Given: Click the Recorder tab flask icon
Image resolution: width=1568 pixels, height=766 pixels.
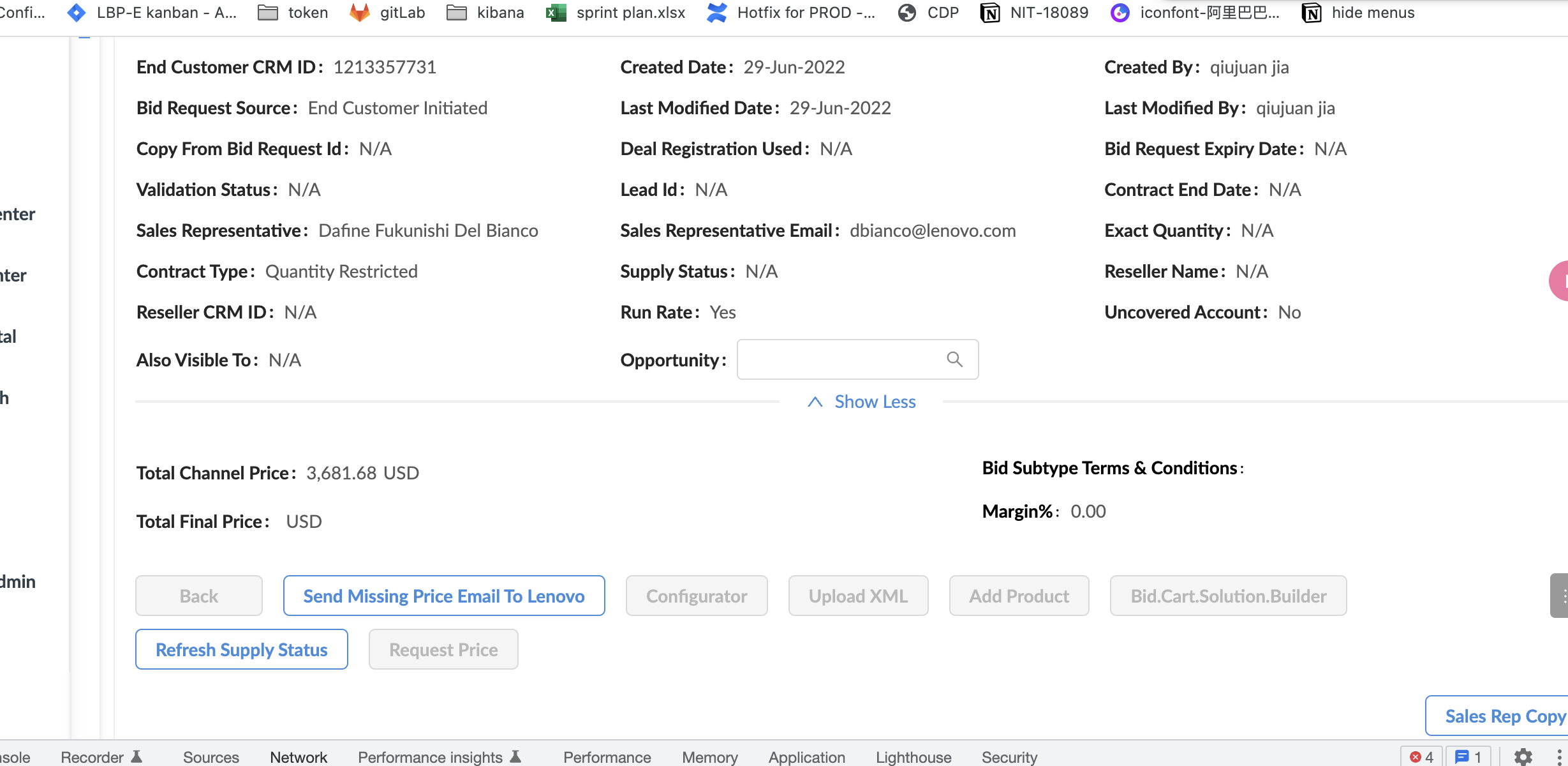Looking at the screenshot, I should pos(137,756).
